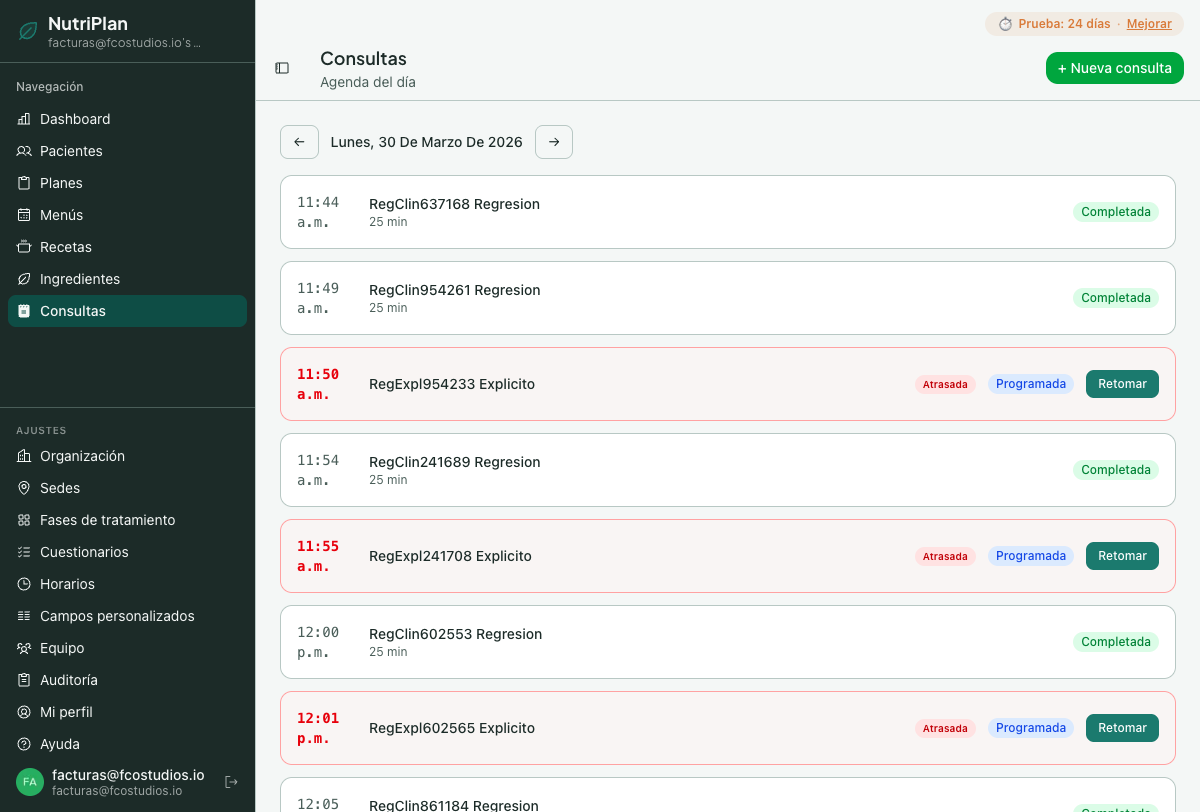This screenshot has height=812, width=1200.
Task: Click the Pacientes people icon
Action: point(24,151)
